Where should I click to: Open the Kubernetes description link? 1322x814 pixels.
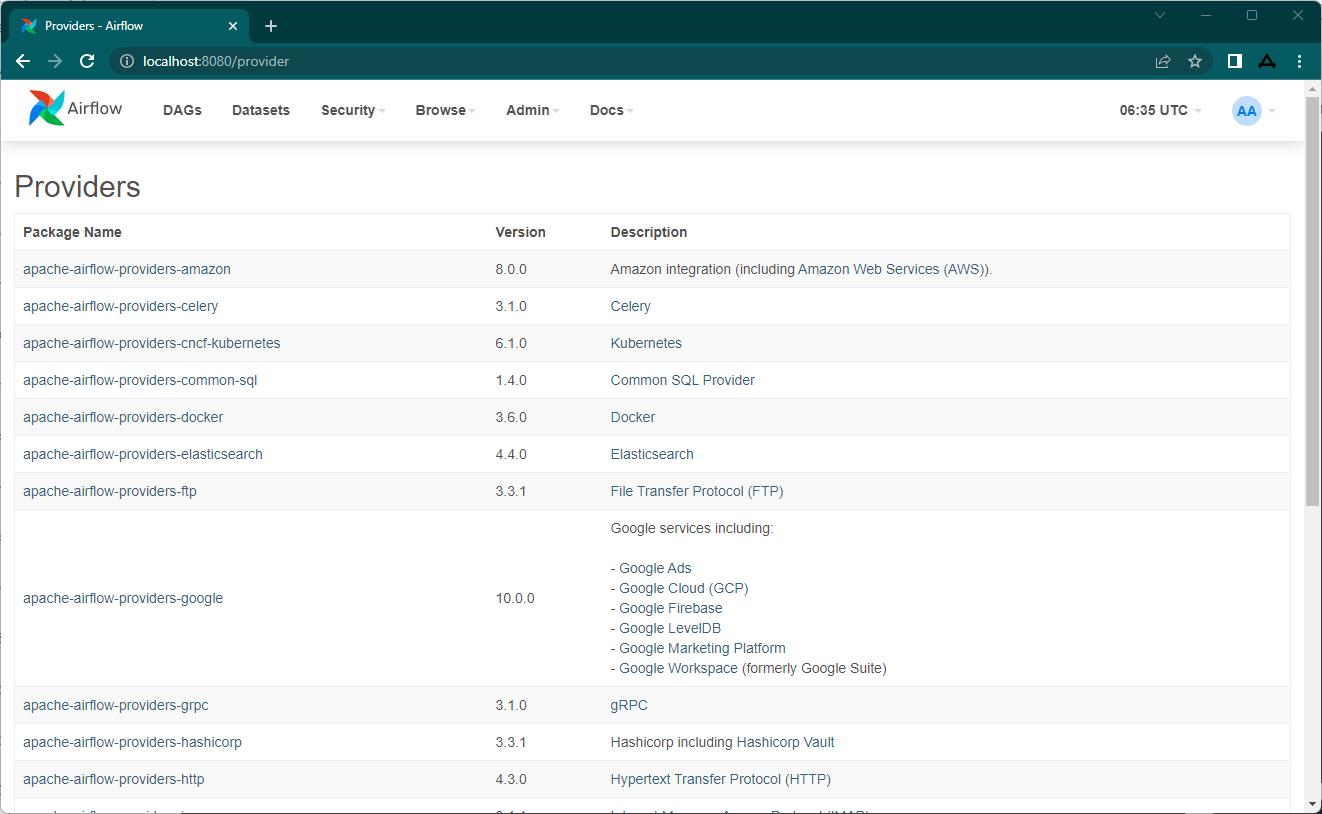pyautogui.click(x=646, y=343)
